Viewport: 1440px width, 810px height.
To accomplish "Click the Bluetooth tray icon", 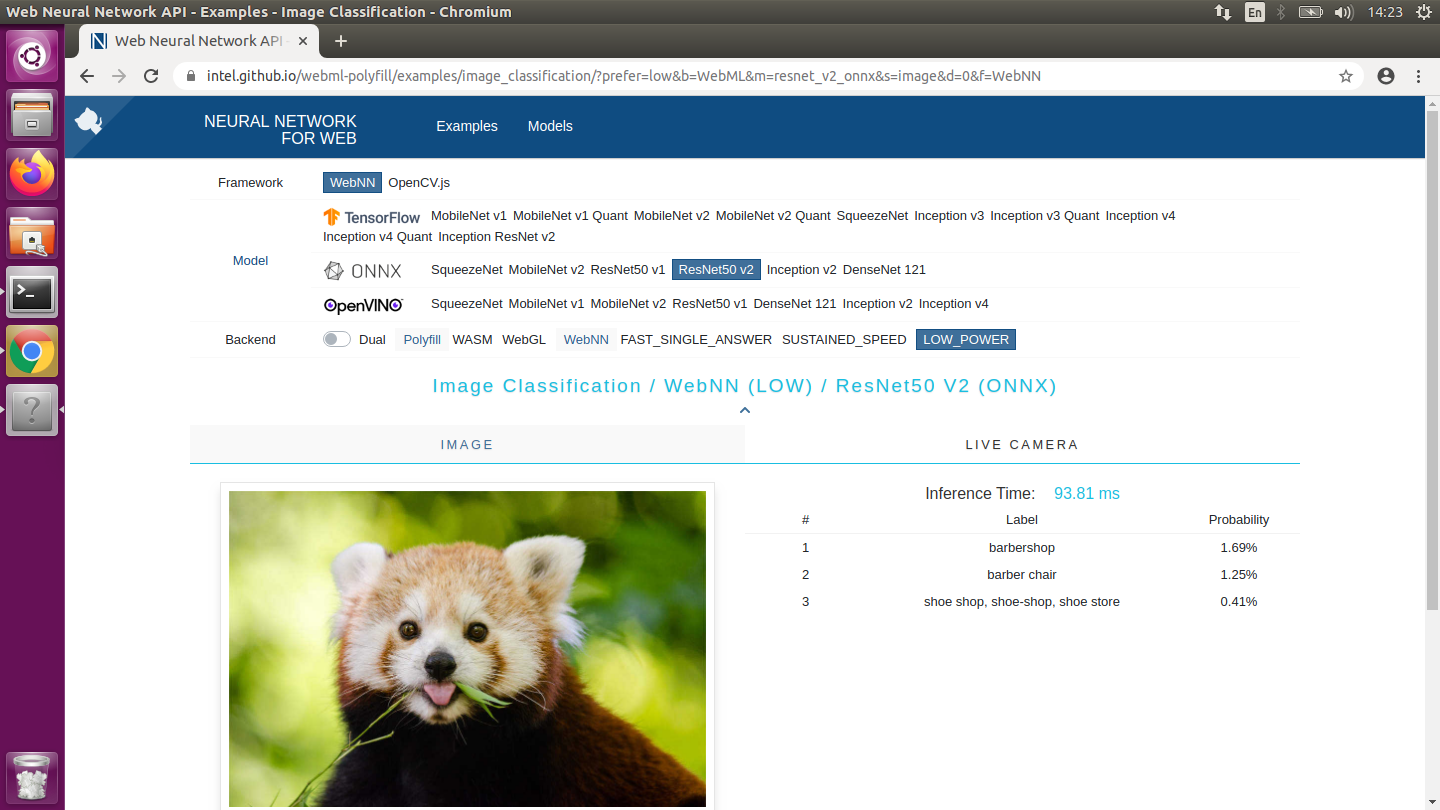I will (x=1281, y=12).
